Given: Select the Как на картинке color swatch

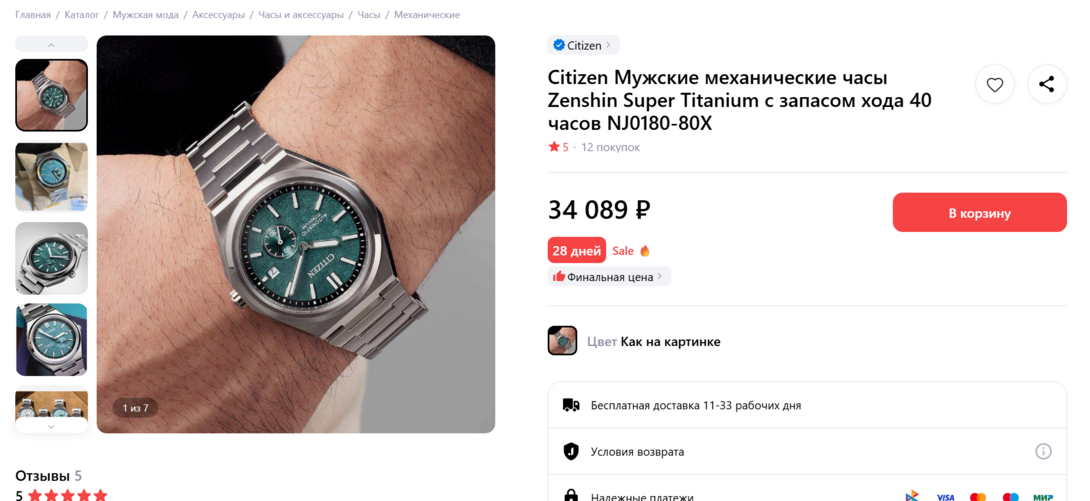Looking at the screenshot, I should click(x=562, y=340).
